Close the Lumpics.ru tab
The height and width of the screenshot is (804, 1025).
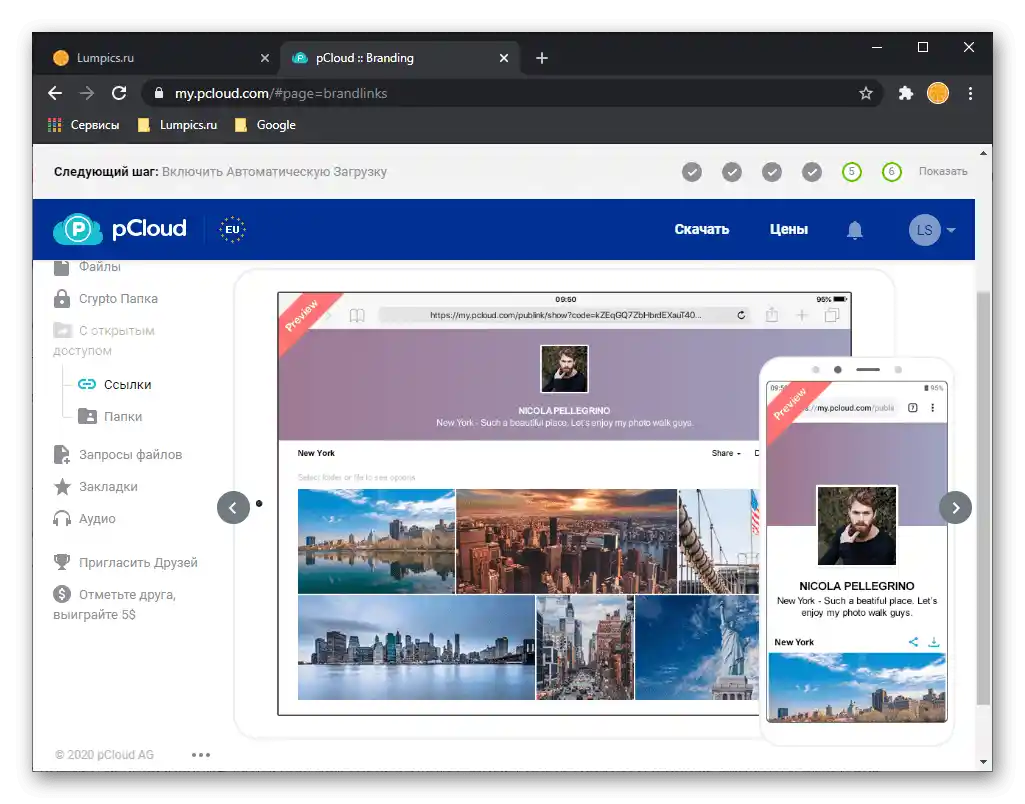point(265,58)
